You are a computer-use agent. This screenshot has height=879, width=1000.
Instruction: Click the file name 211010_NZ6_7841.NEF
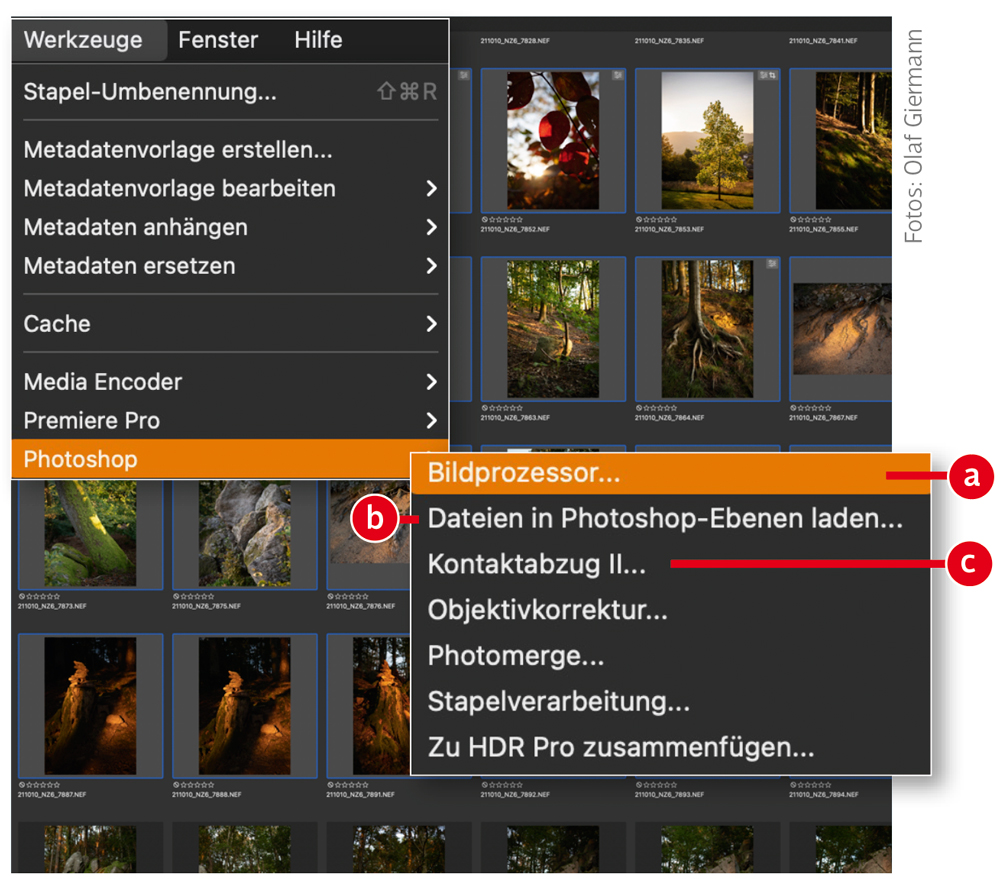click(x=823, y=41)
